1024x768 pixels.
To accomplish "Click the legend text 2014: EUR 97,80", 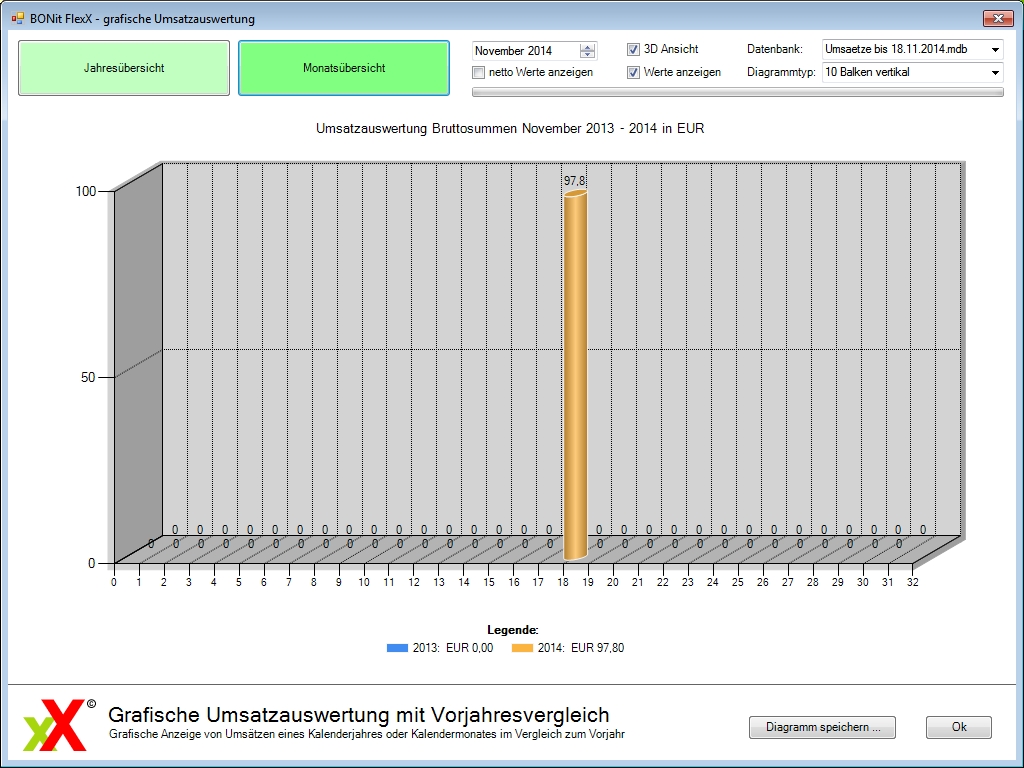I will tap(581, 648).
